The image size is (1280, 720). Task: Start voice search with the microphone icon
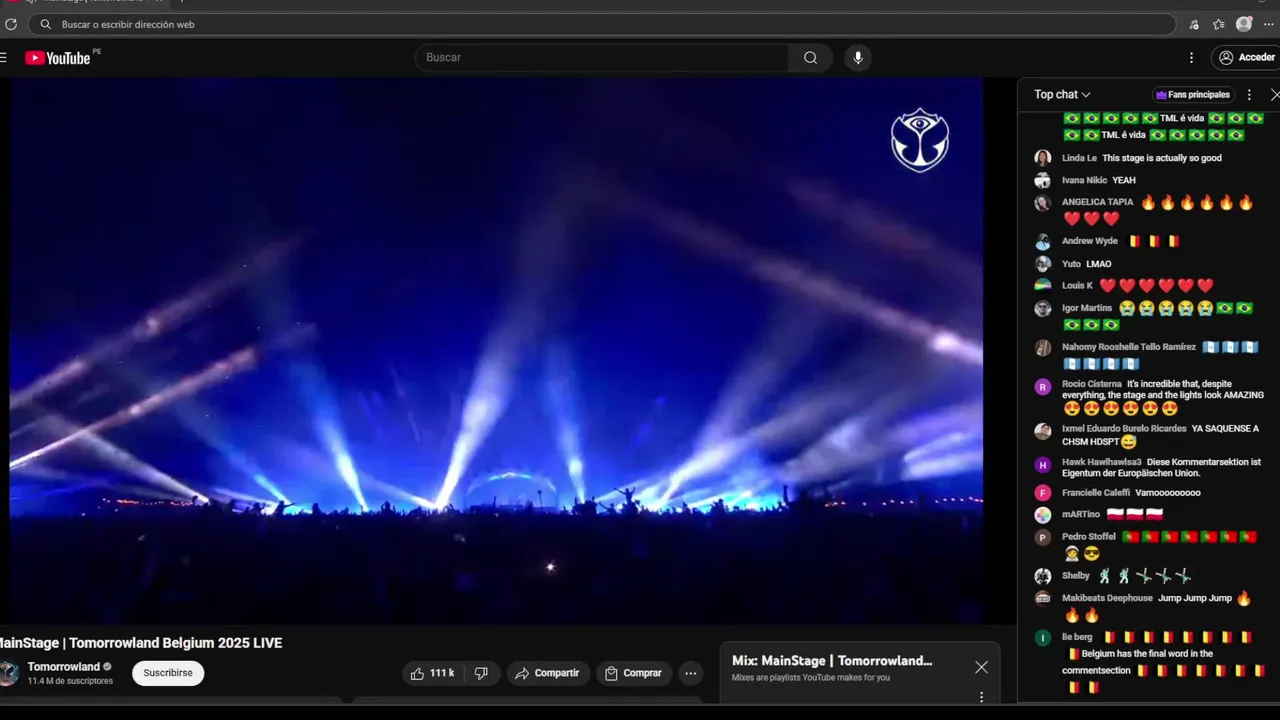click(857, 58)
